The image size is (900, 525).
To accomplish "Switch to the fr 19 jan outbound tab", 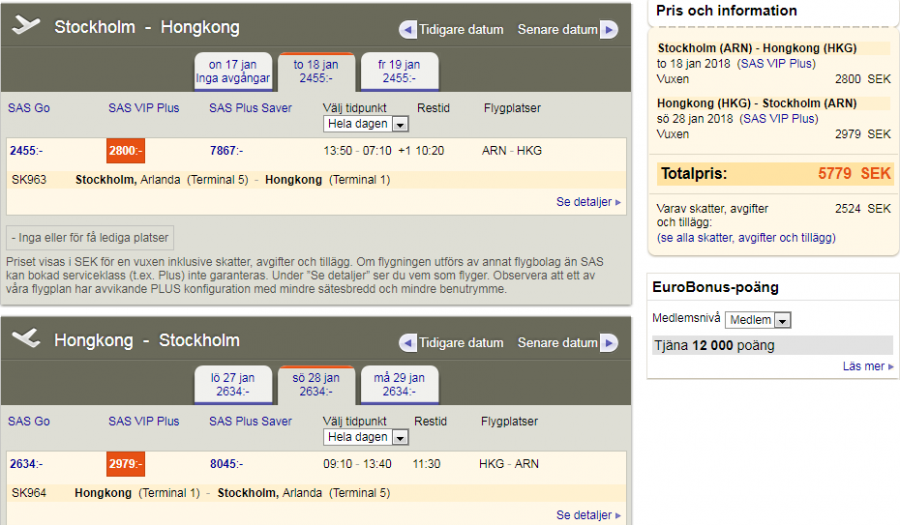I will coord(399,71).
